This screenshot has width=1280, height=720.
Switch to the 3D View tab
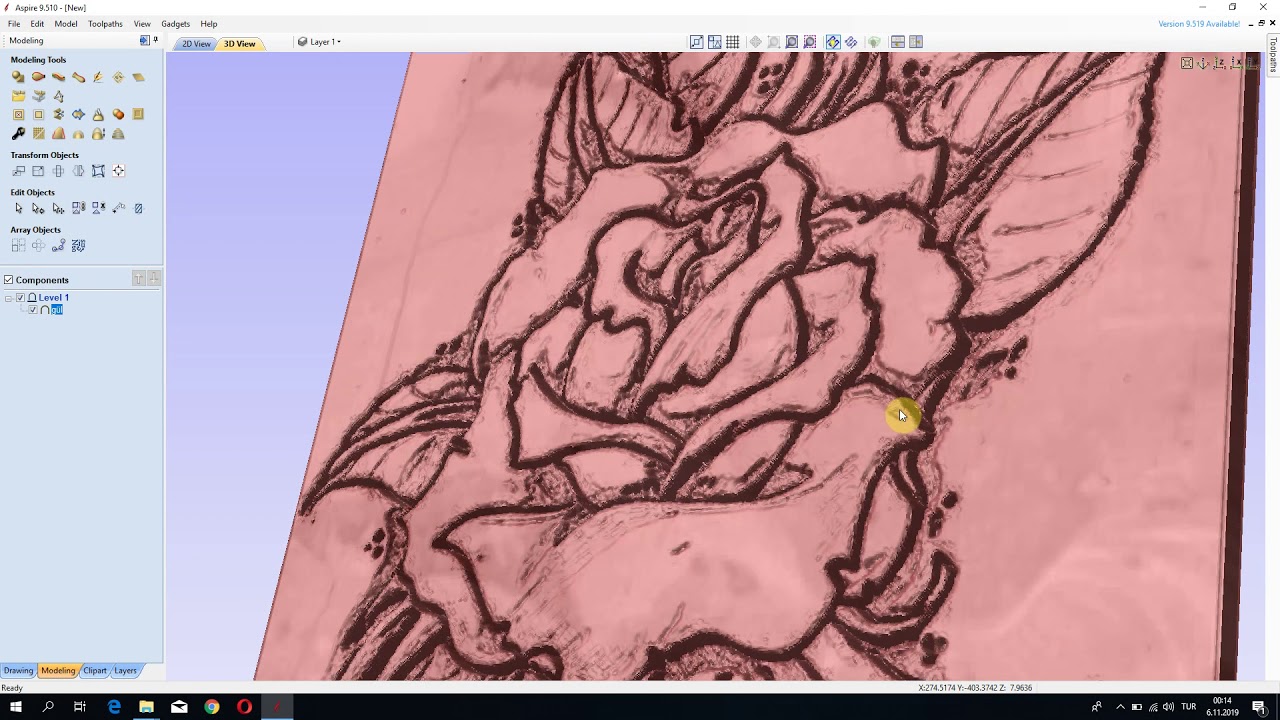coord(240,44)
